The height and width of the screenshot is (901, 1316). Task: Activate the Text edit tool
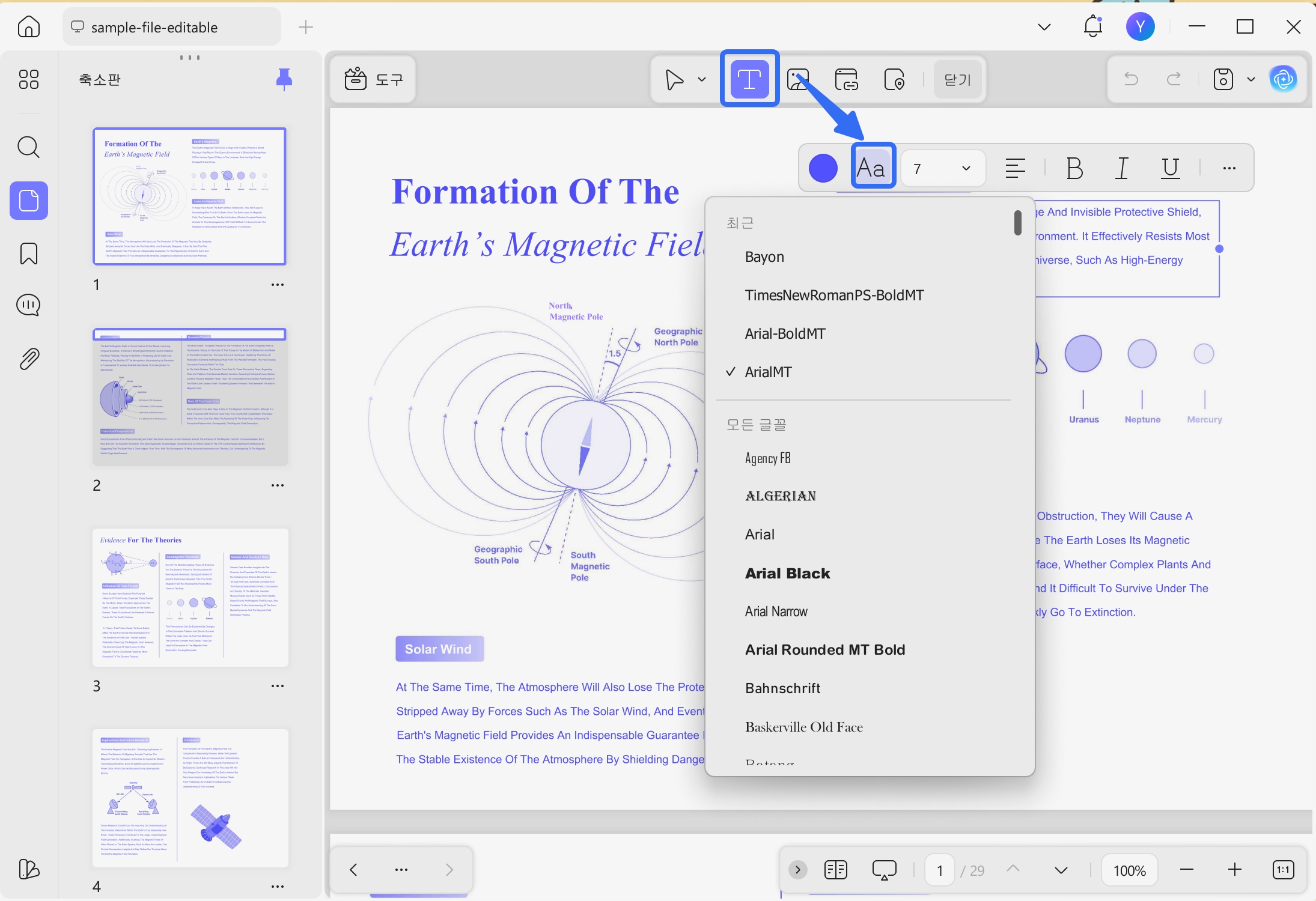pos(750,79)
